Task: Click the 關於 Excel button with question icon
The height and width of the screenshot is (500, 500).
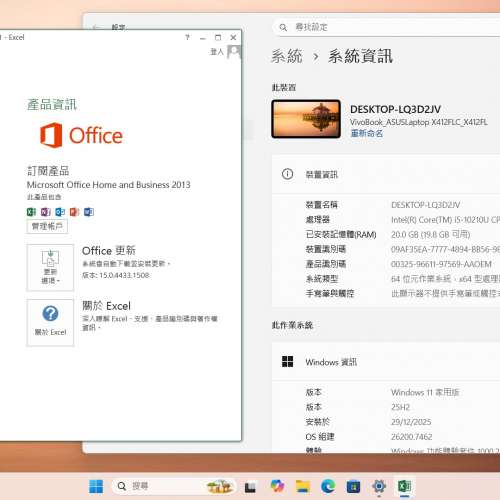Action: click(50, 322)
